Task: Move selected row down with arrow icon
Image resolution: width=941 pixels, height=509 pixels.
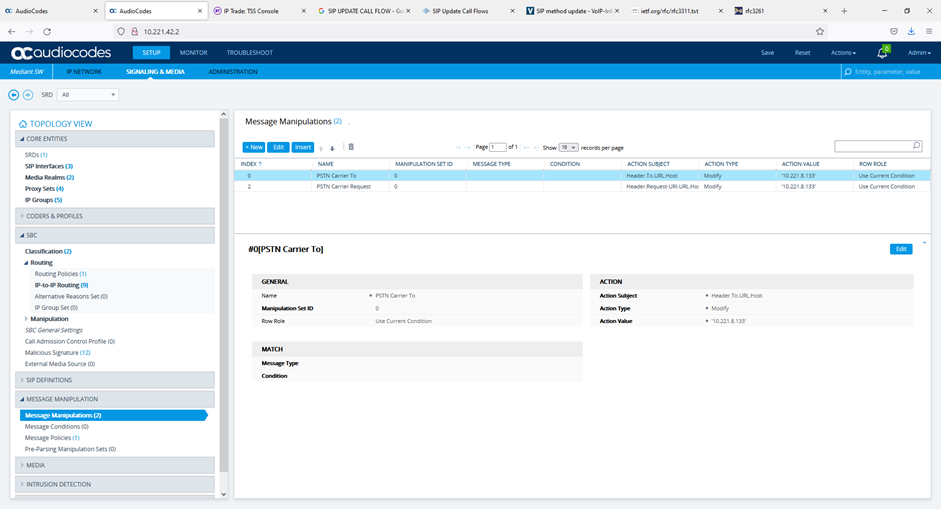Action: (332, 148)
